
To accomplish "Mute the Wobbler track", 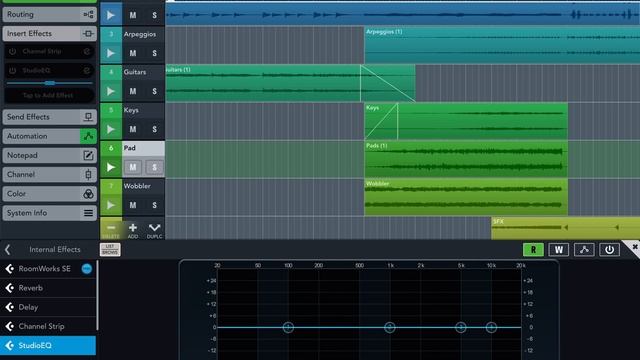I will [133, 205].
